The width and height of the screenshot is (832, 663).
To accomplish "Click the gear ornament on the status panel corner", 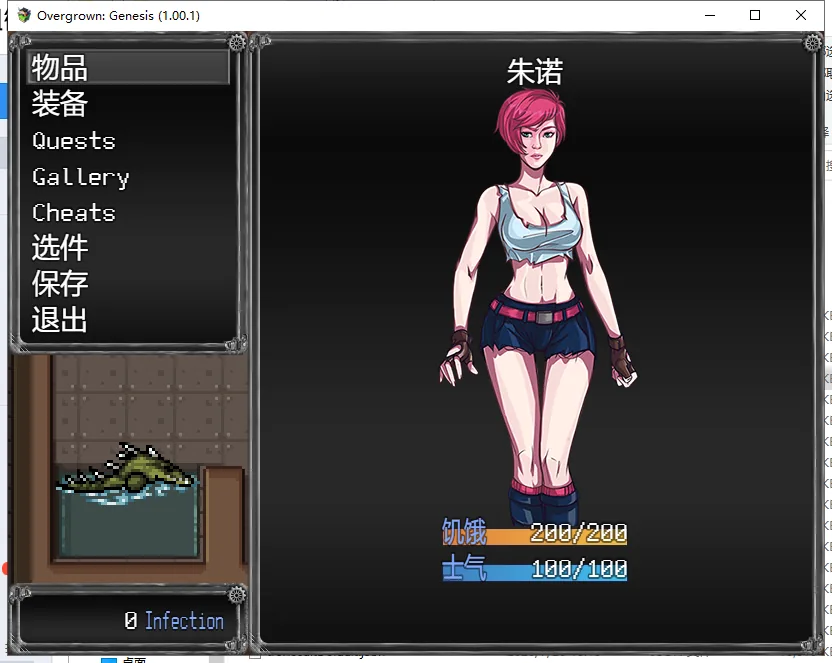I will (812, 42).
